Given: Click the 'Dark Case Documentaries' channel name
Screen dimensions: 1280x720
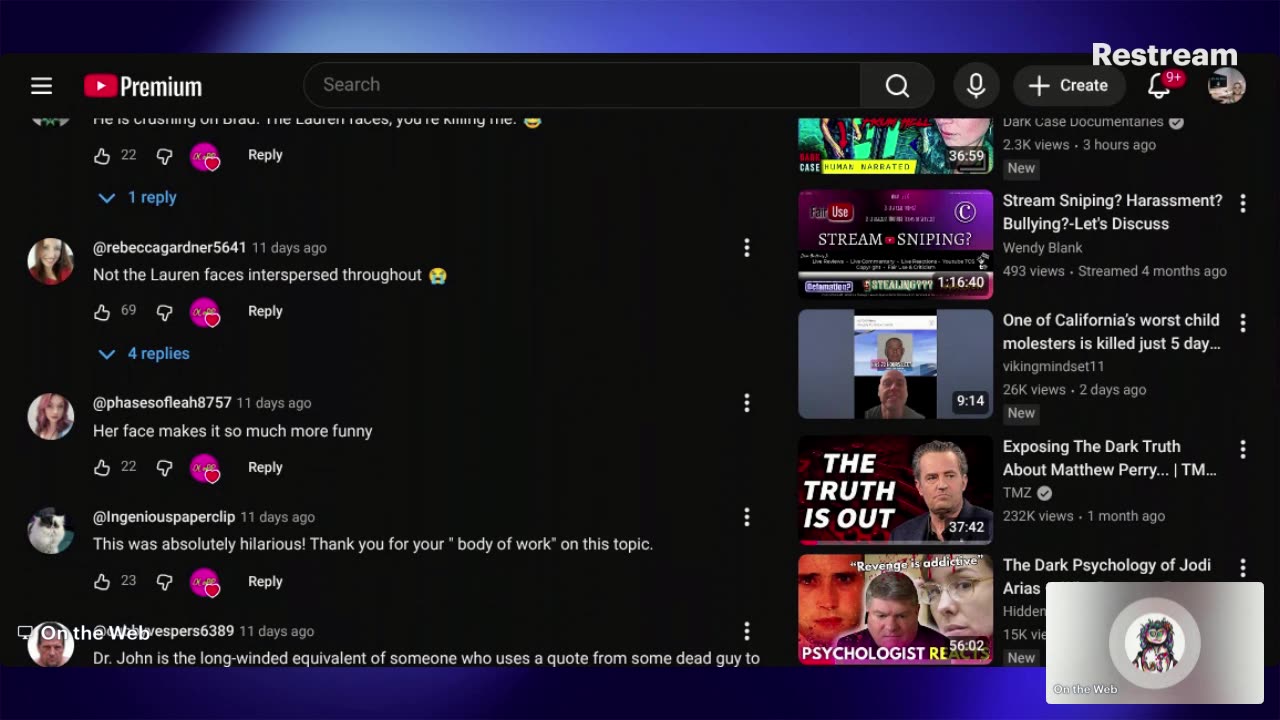Looking at the screenshot, I should (x=1083, y=122).
